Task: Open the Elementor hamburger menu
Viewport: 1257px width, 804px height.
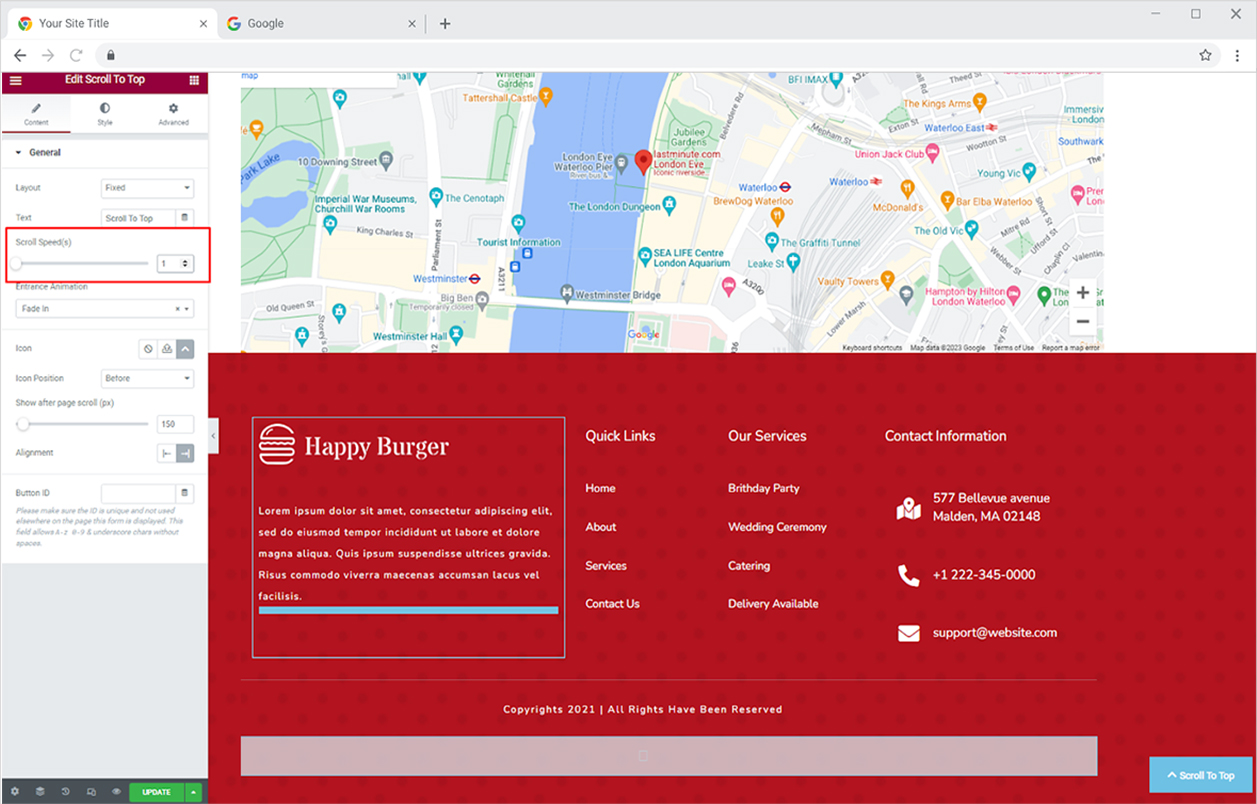Action: pyautogui.click(x=15, y=80)
